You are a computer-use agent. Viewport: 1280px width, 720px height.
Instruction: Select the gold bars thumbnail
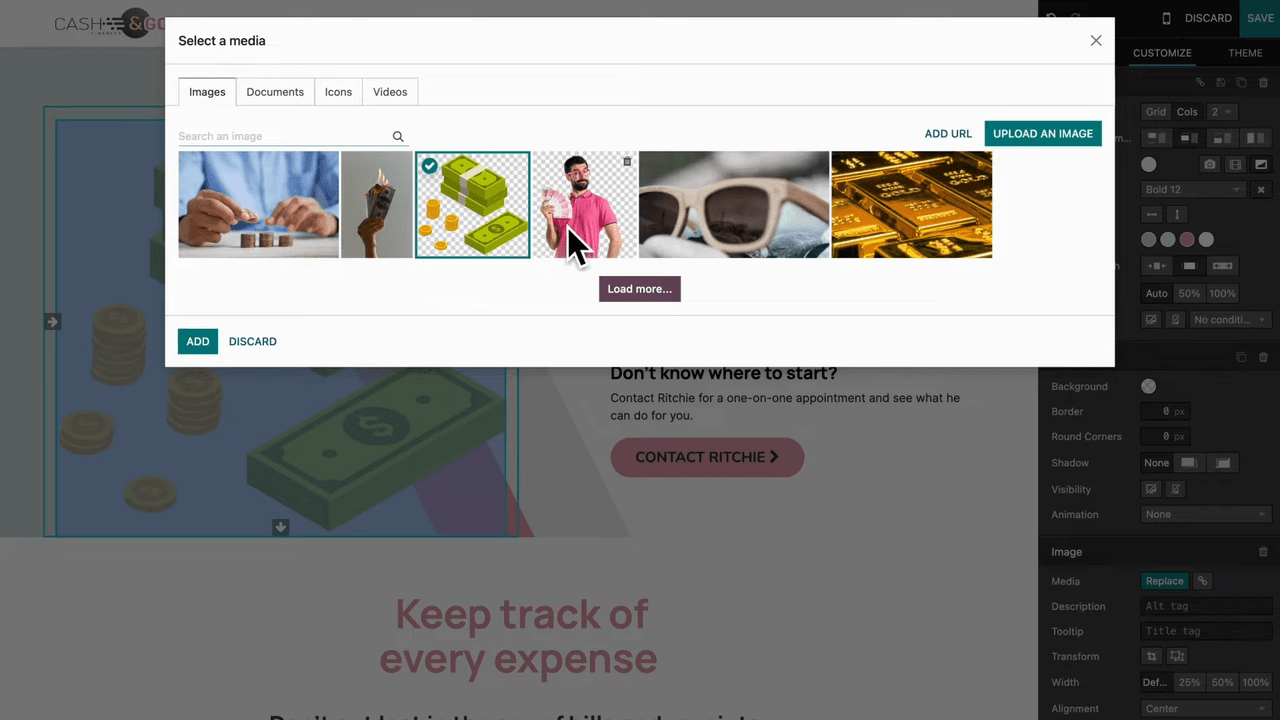[912, 205]
